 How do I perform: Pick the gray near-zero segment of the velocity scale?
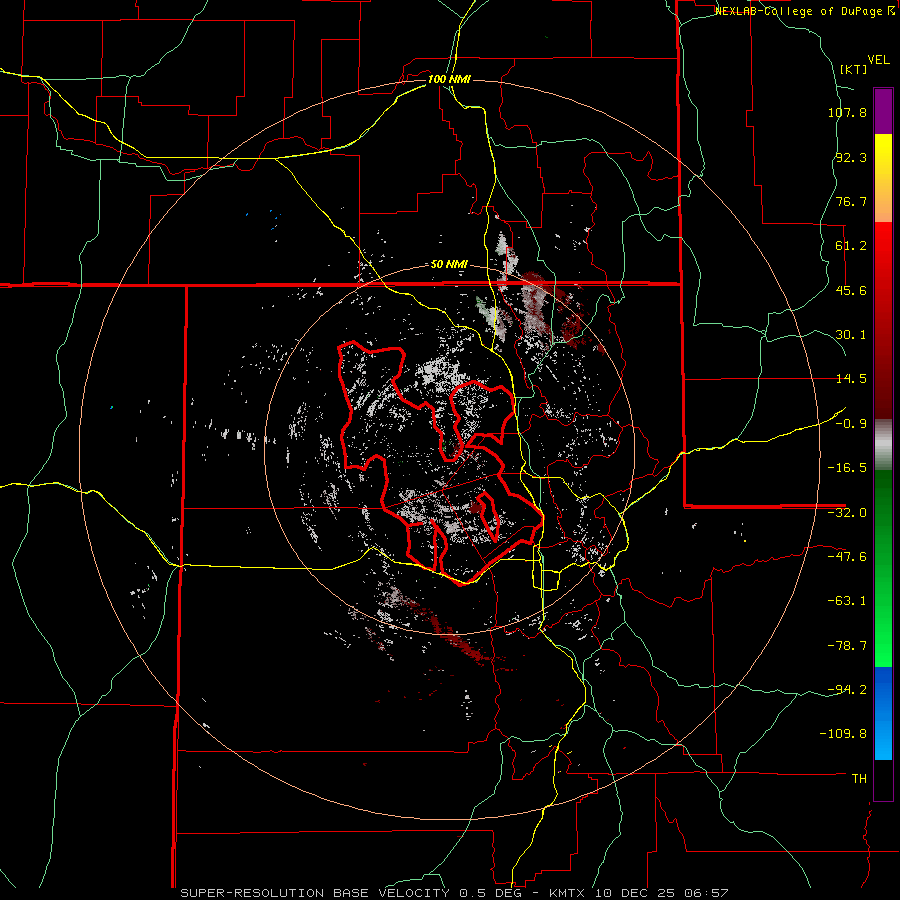883,445
